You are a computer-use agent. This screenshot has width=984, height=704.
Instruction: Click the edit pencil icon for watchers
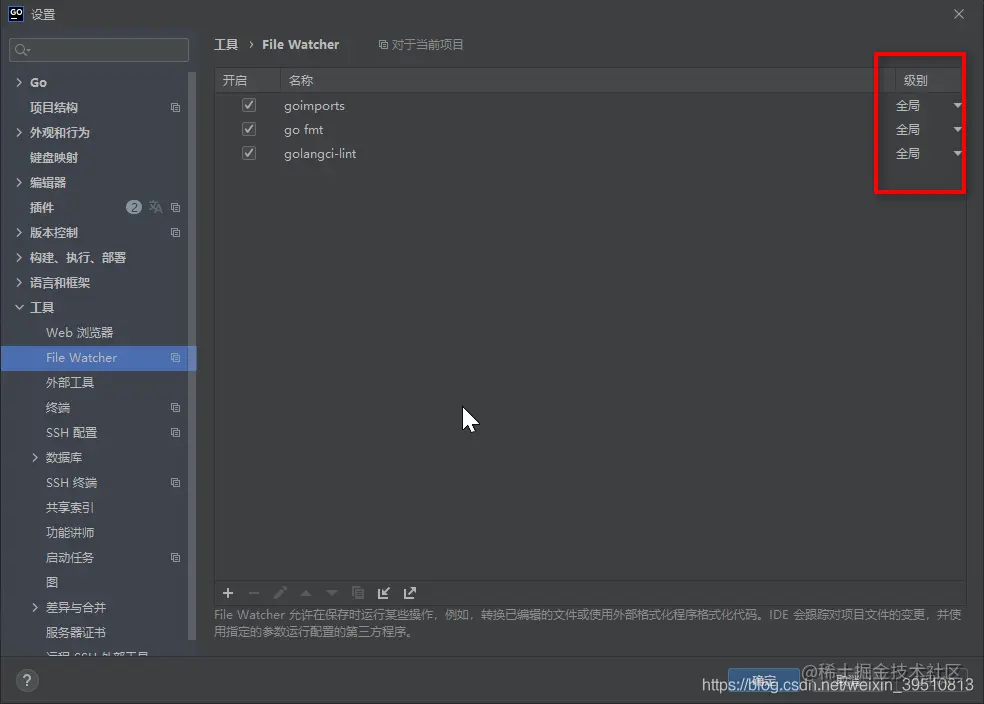pyautogui.click(x=278, y=593)
